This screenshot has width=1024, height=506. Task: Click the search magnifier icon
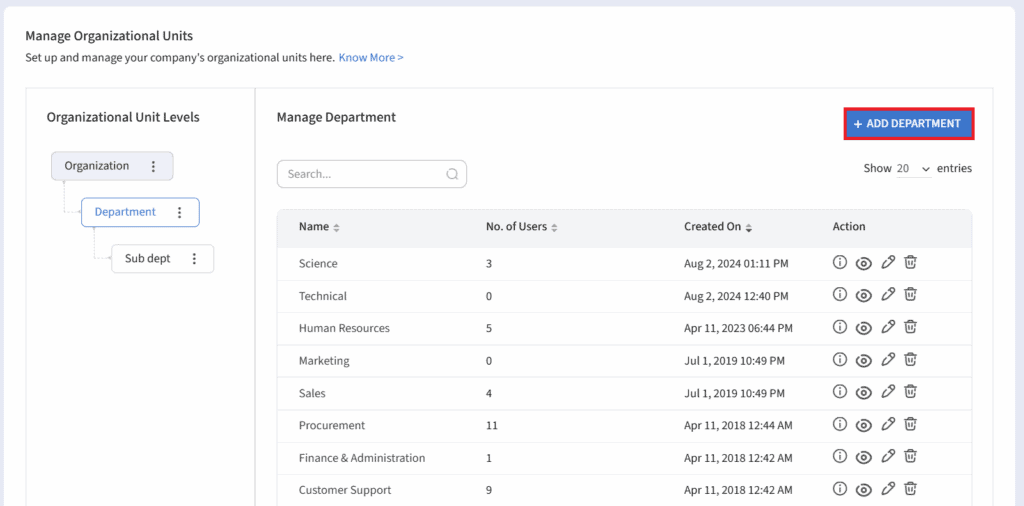452,174
